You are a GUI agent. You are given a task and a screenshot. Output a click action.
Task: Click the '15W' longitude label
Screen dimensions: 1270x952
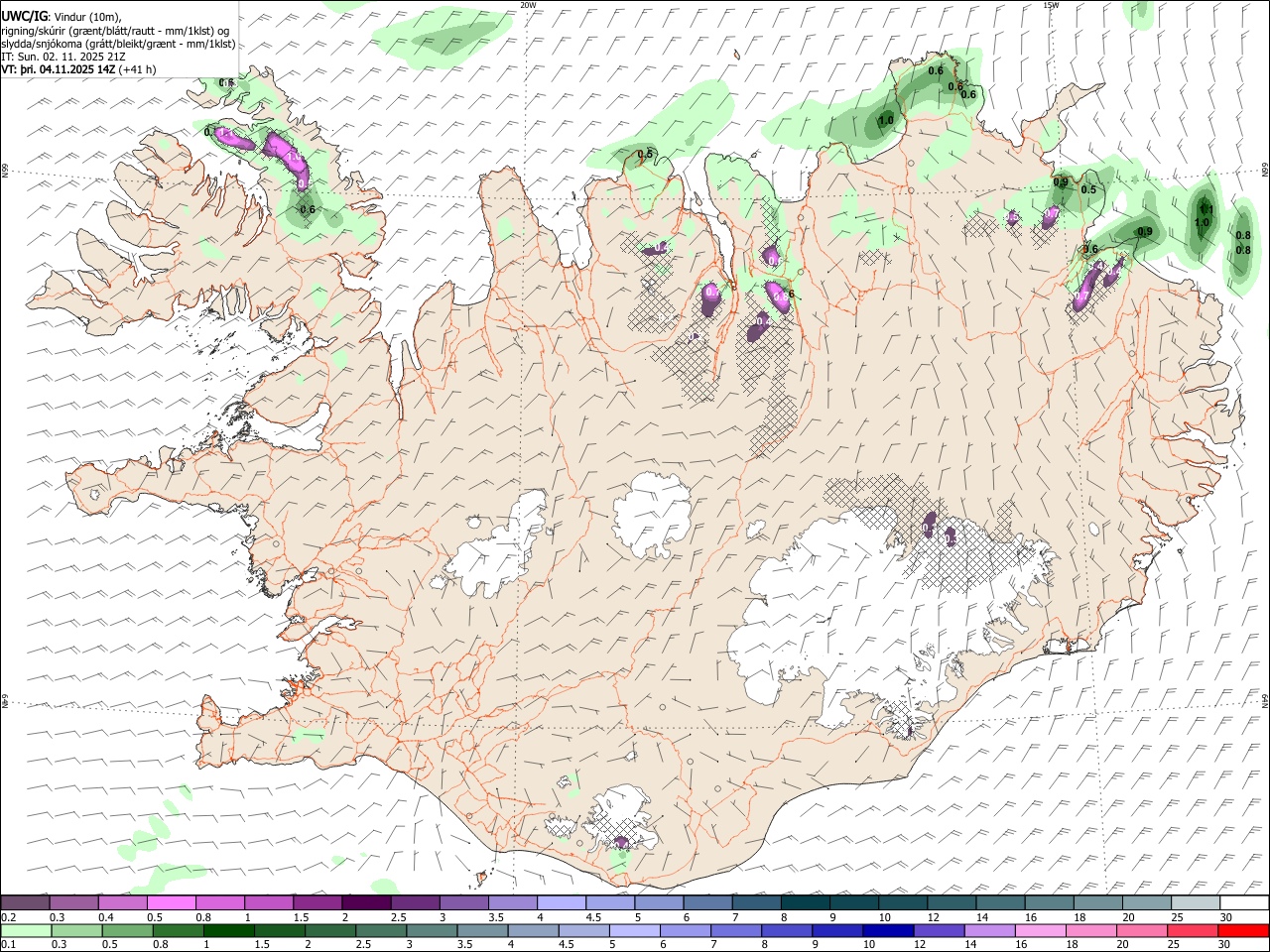pos(1051,5)
